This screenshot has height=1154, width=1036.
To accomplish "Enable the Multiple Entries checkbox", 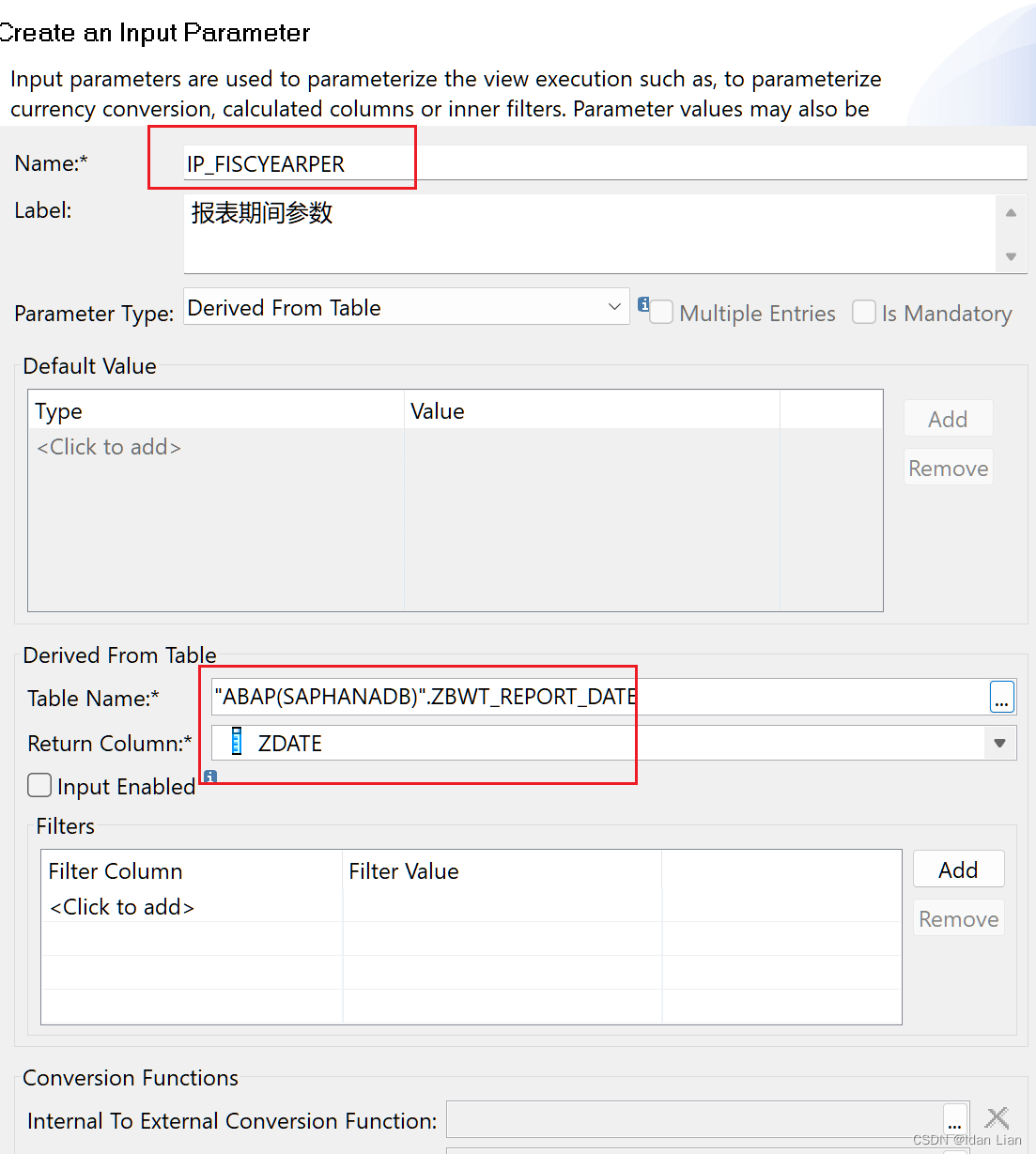I will coord(661,312).
